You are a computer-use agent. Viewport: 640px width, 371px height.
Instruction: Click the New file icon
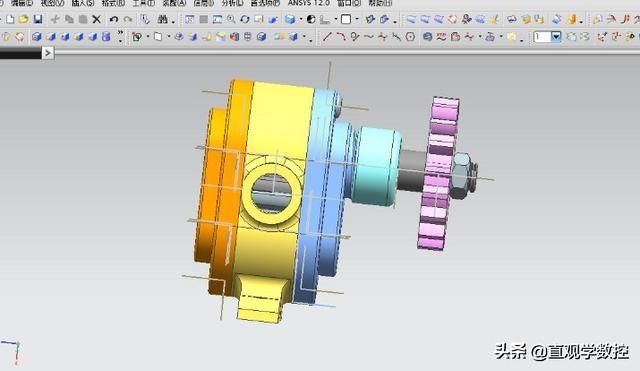click(x=10, y=19)
